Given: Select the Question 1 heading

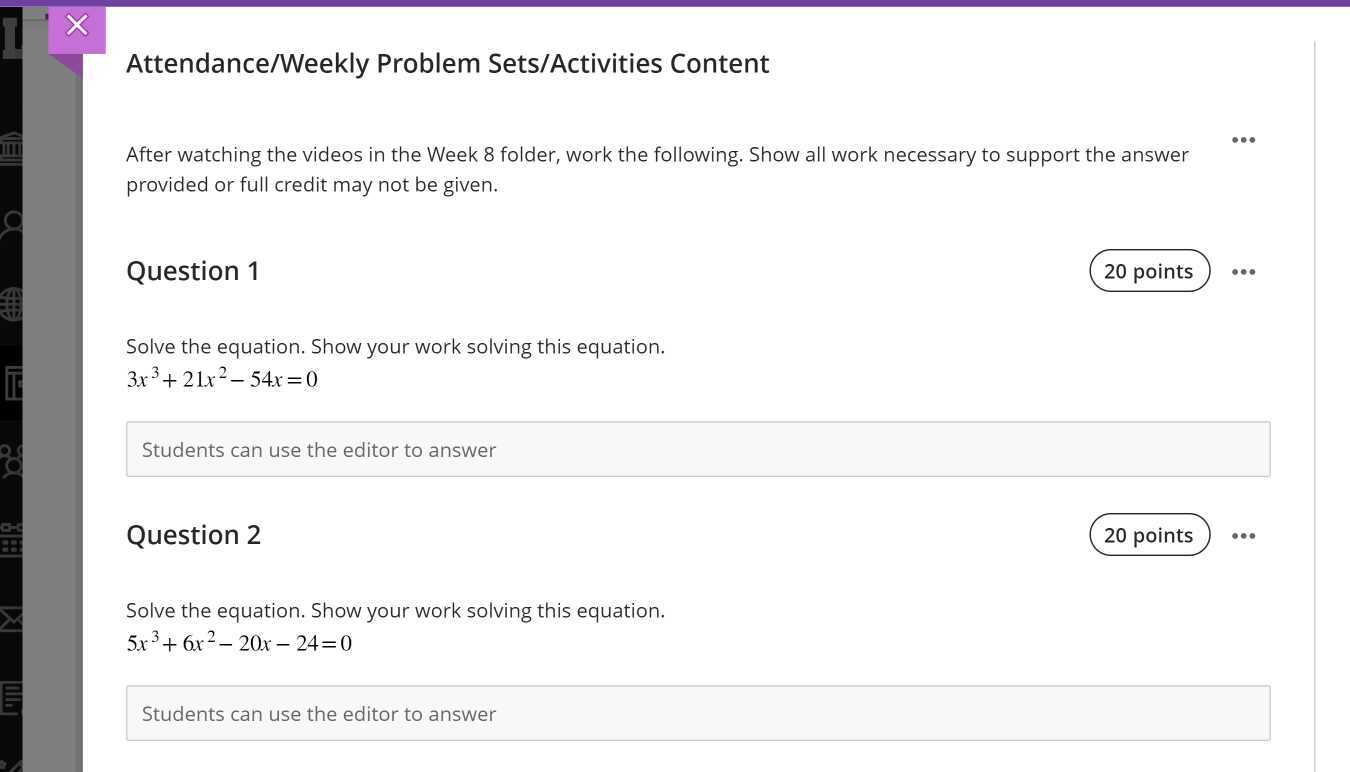Looking at the screenshot, I should (193, 271).
